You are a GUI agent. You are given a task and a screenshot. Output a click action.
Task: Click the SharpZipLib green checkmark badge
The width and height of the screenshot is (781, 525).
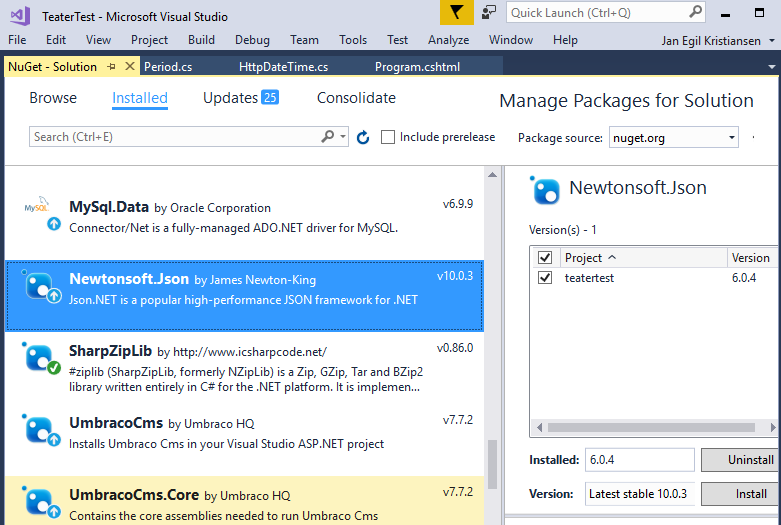point(54,369)
